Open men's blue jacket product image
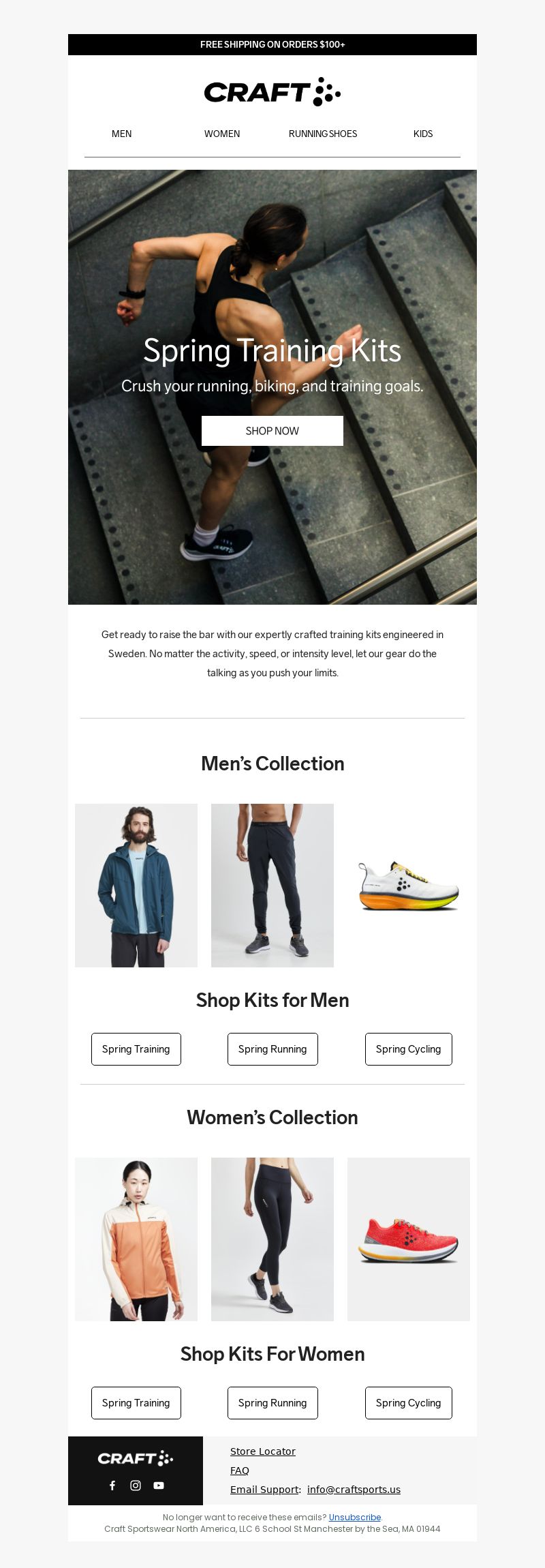This screenshot has width=545, height=1568. (136, 886)
